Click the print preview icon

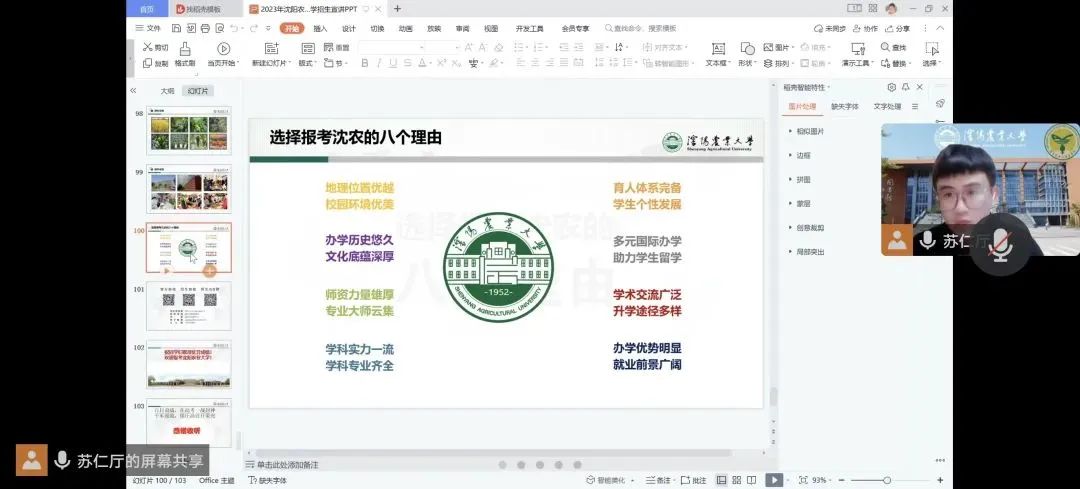(219, 28)
